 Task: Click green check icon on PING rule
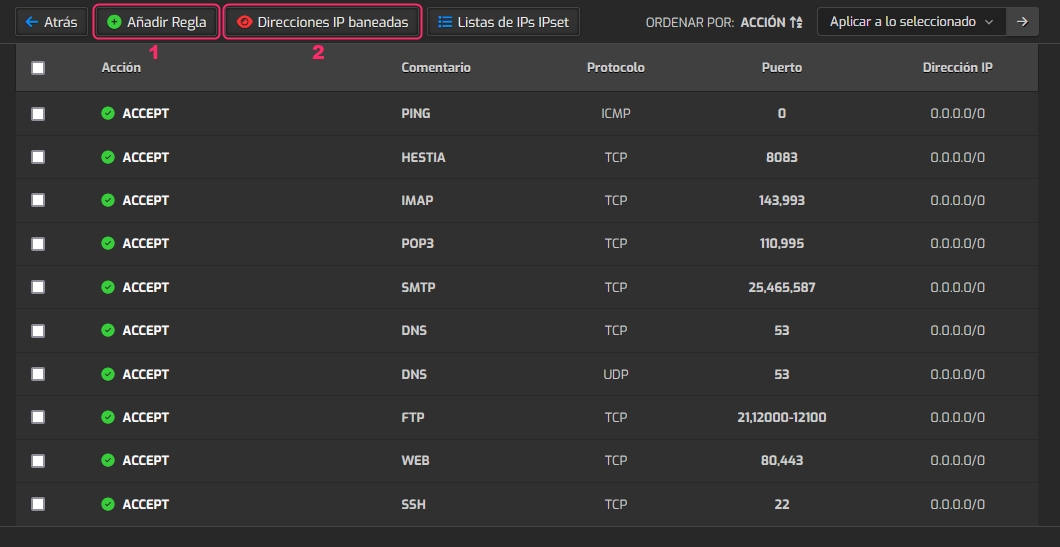pos(108,114)
